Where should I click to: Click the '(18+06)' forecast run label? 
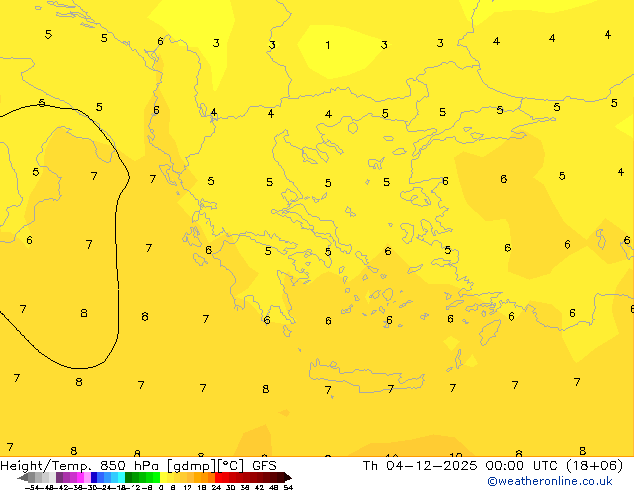pos(595,466)
